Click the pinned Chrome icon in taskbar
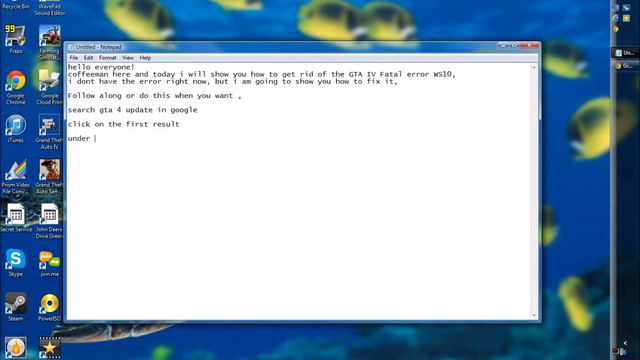 tap(616, 29)
